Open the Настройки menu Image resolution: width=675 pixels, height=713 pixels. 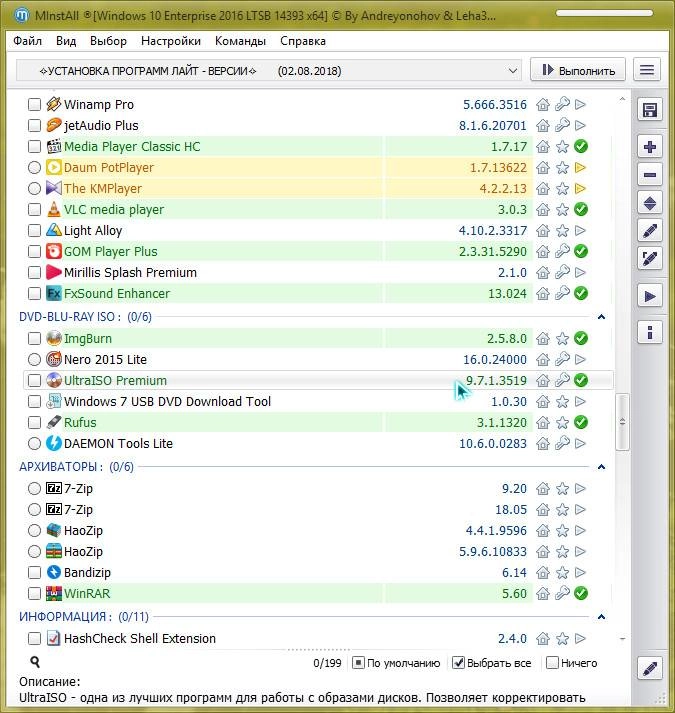[x=171, y=41]
